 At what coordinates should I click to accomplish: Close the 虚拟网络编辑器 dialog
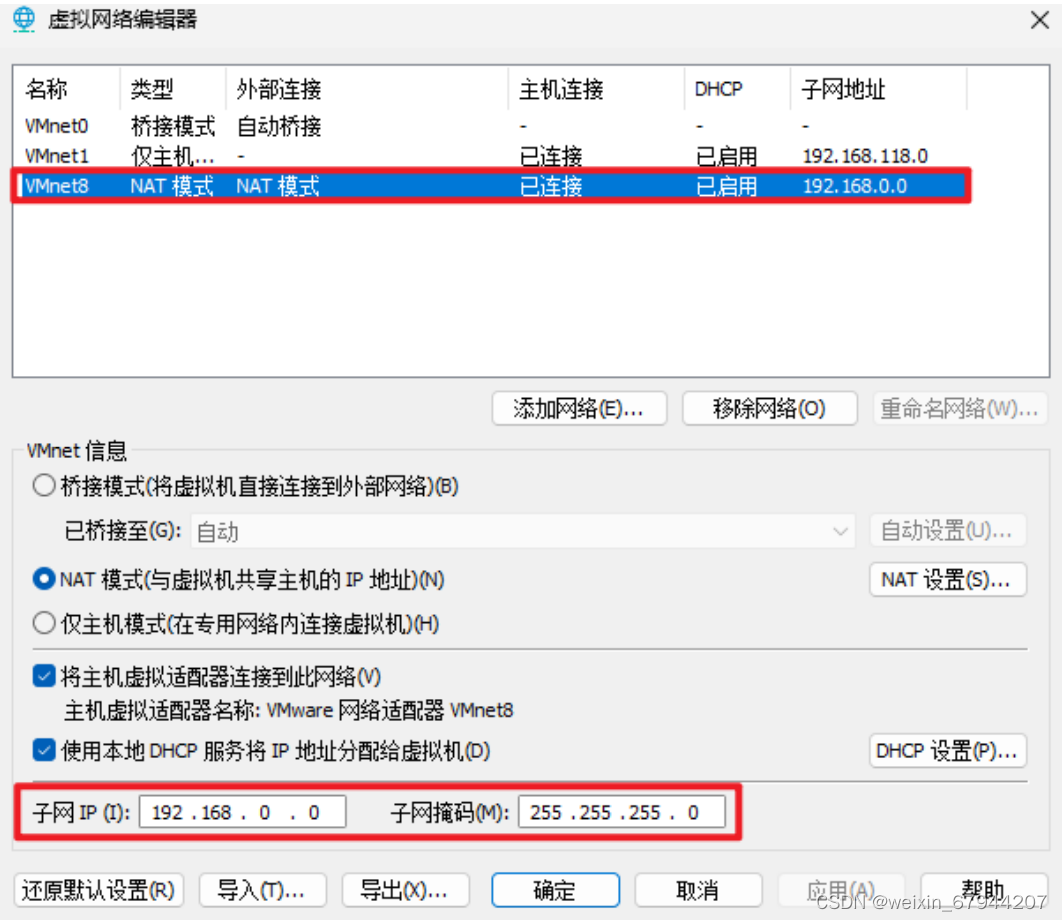[1040, 20]
